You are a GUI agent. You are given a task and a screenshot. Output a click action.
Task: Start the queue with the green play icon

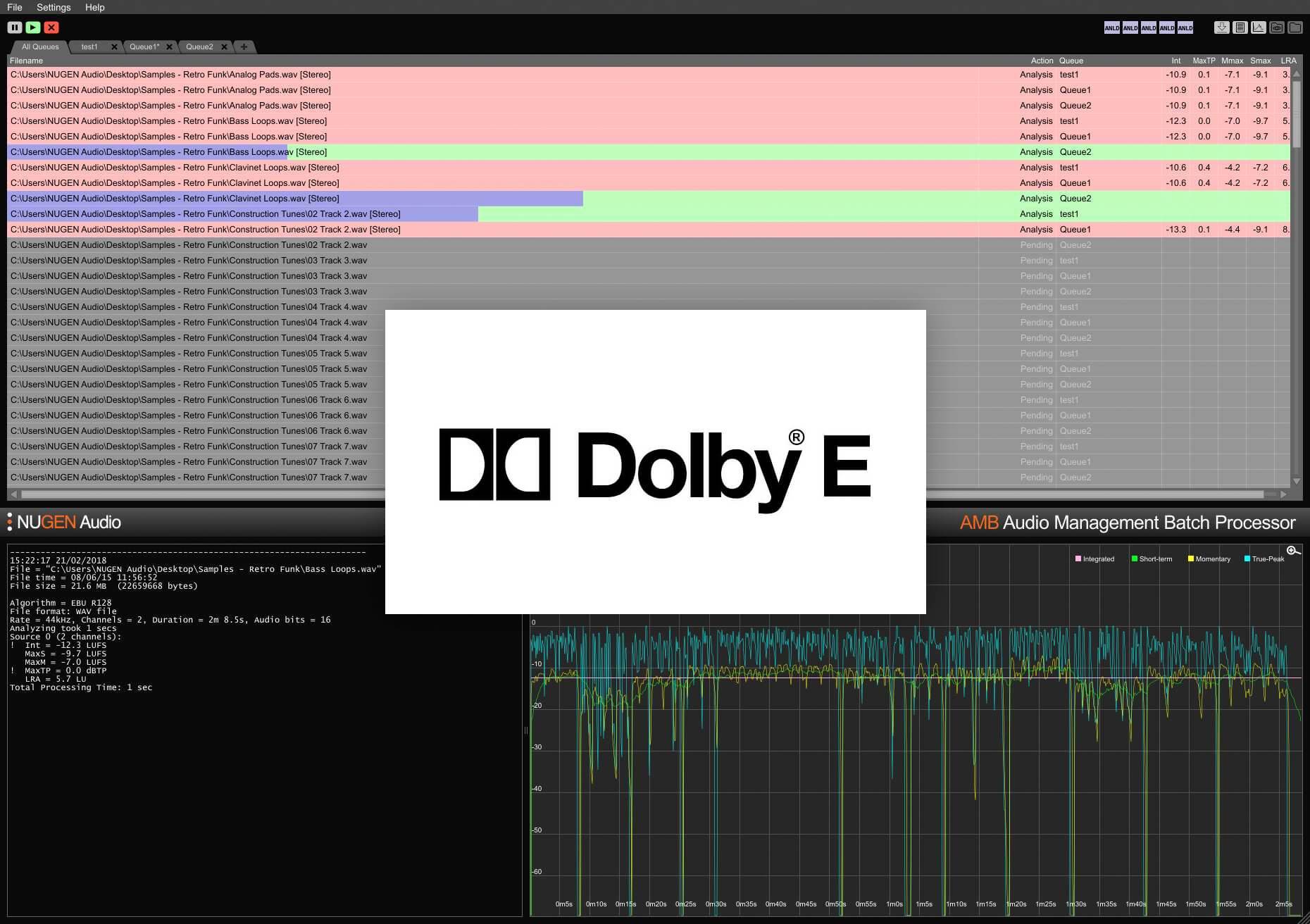click(32, 27)
